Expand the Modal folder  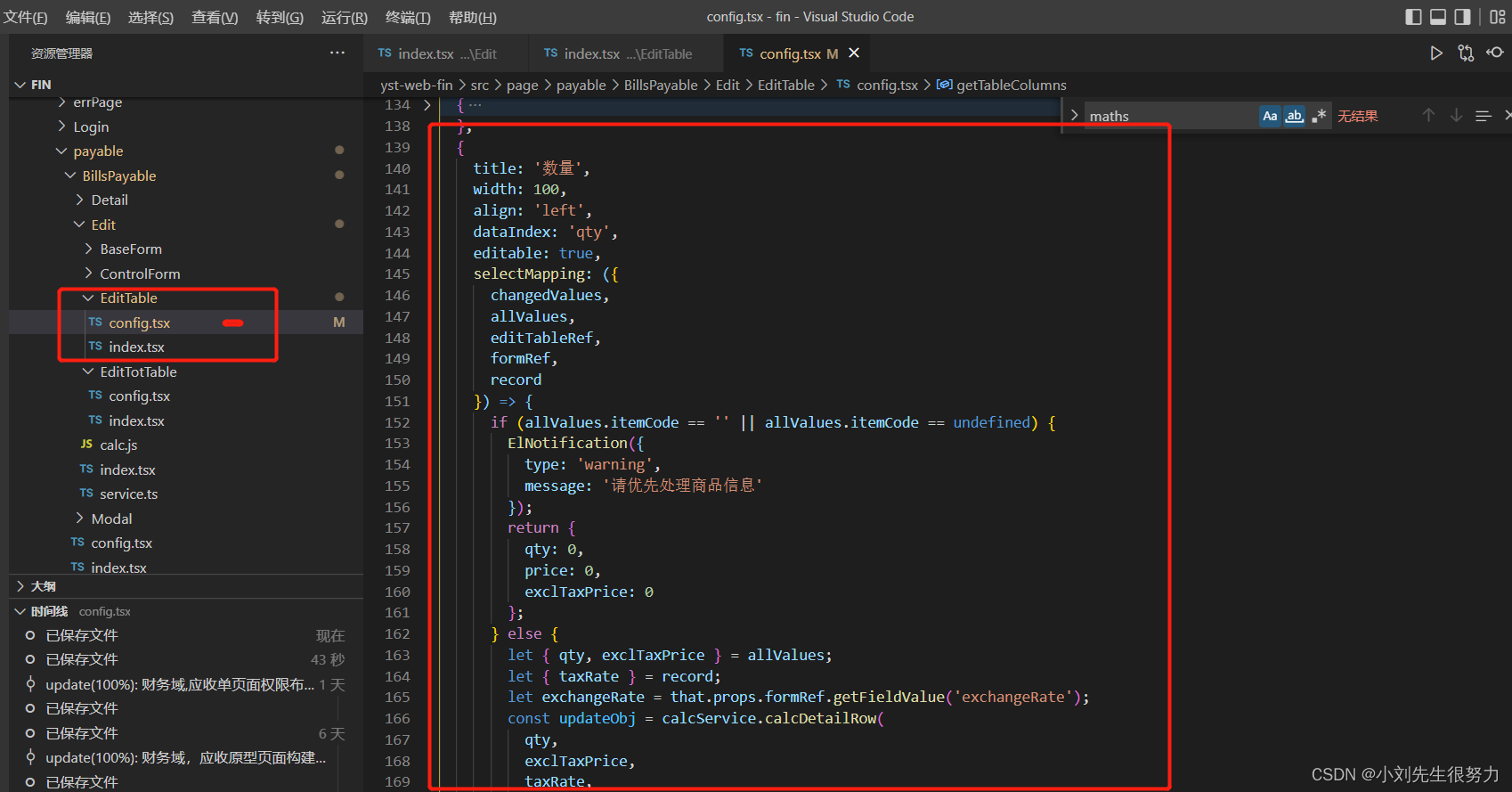[x=79, y=518]
